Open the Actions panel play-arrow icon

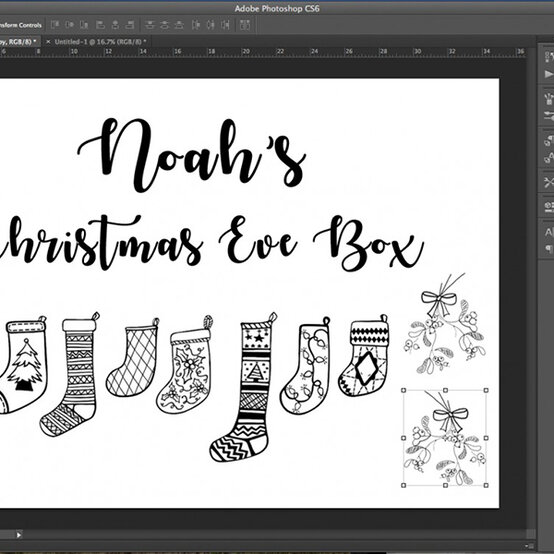pyautogui.click(x=549, y=74)
